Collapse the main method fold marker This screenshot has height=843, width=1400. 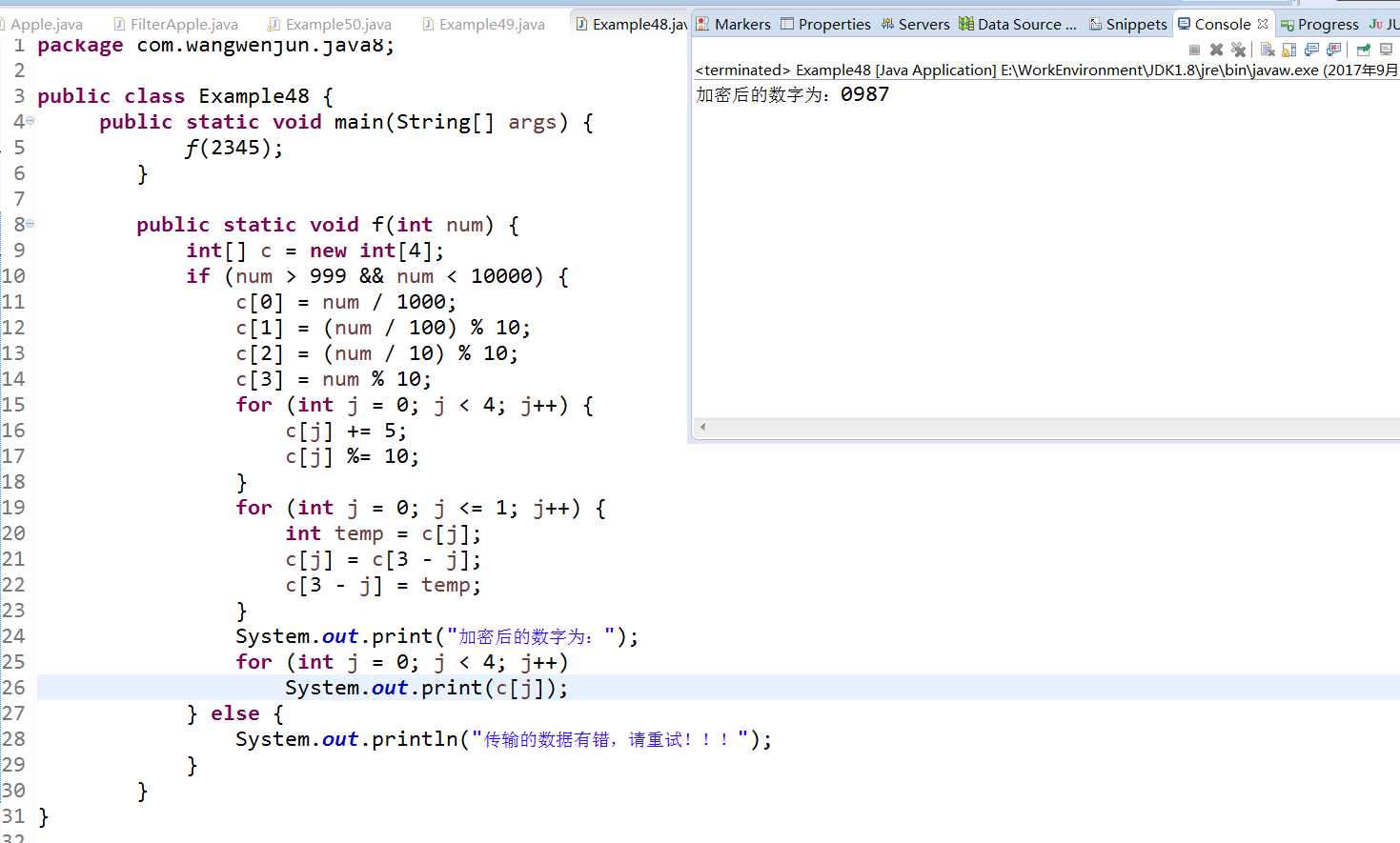click(x=30, y=121)
